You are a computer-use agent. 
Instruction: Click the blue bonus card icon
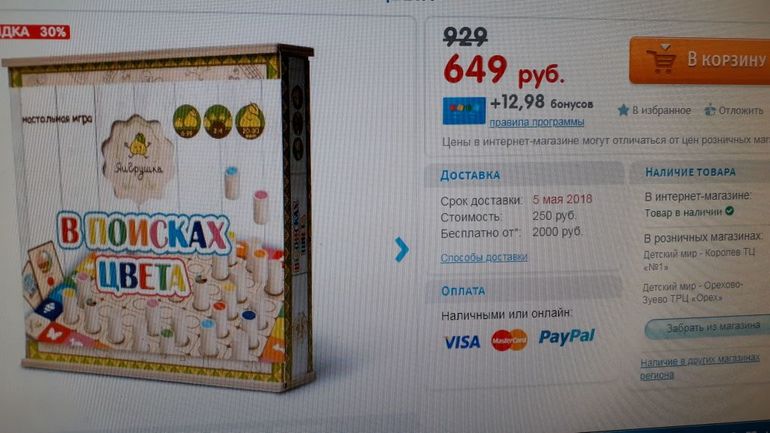point(464,110)
